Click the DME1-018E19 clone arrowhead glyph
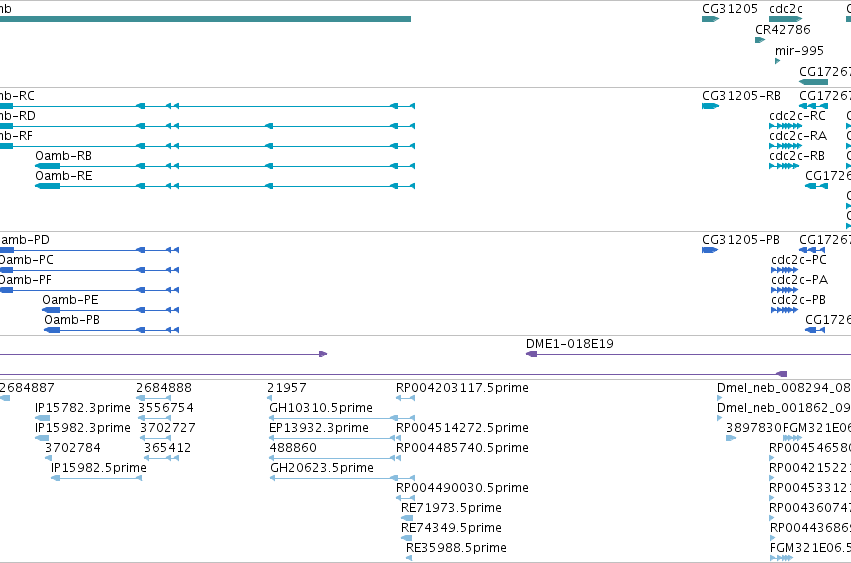The image size is (851, 563). 531,354
